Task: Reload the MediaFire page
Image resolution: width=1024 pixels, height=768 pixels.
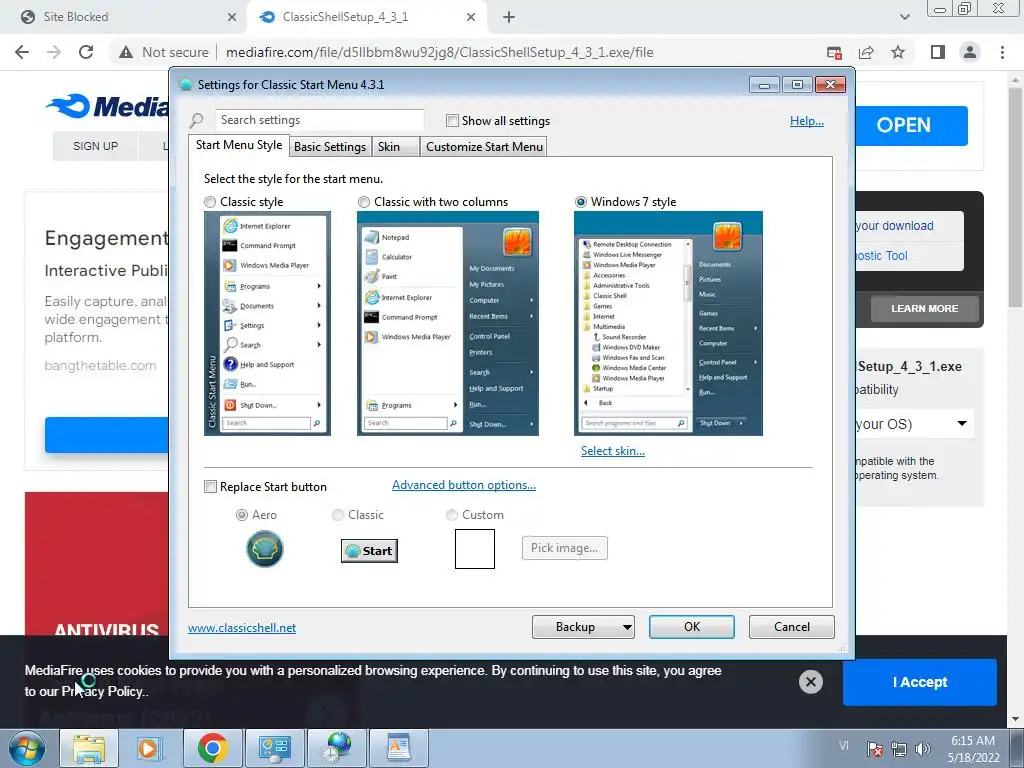Action: click(86, 52)
